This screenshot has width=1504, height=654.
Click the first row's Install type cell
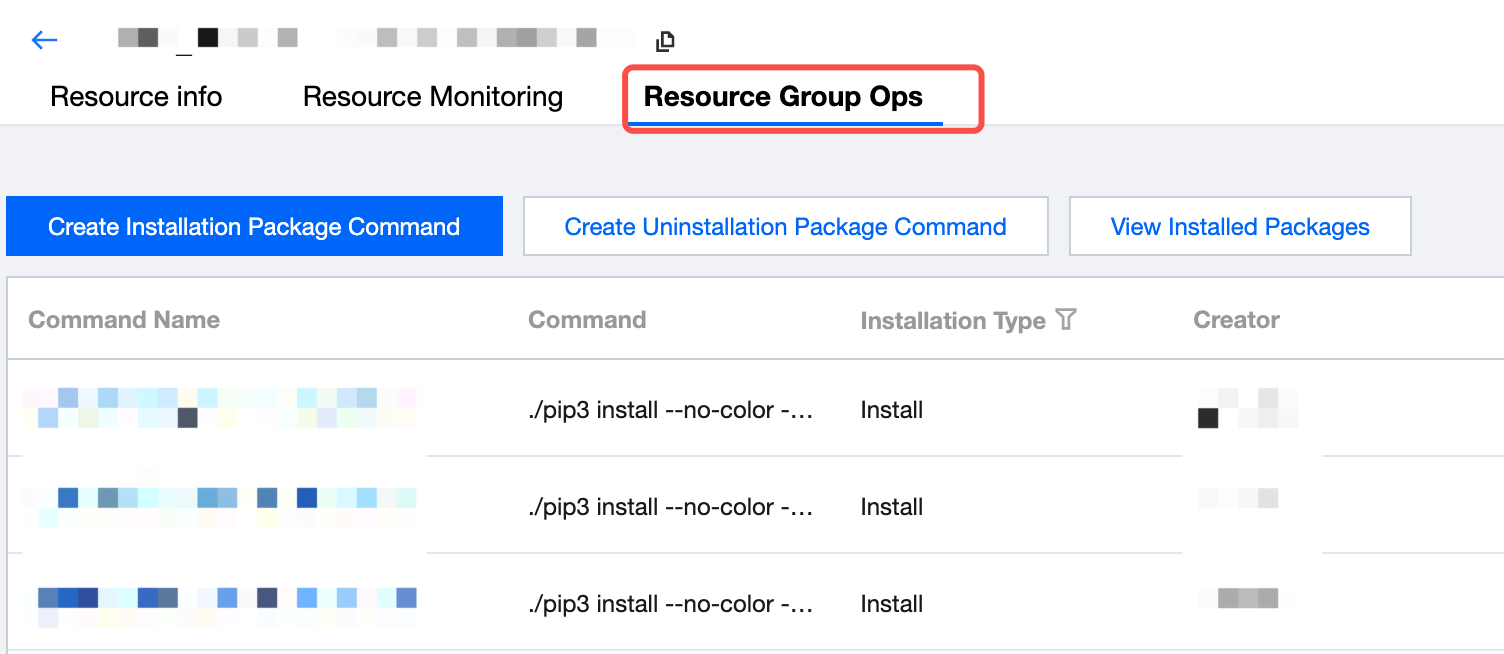[x=891, y=410]
